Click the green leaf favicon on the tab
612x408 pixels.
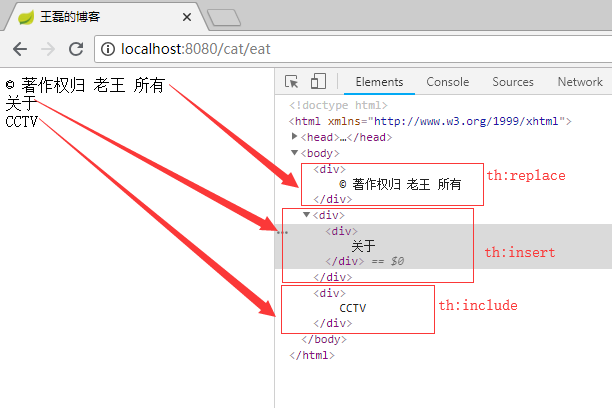click(26, 17)
